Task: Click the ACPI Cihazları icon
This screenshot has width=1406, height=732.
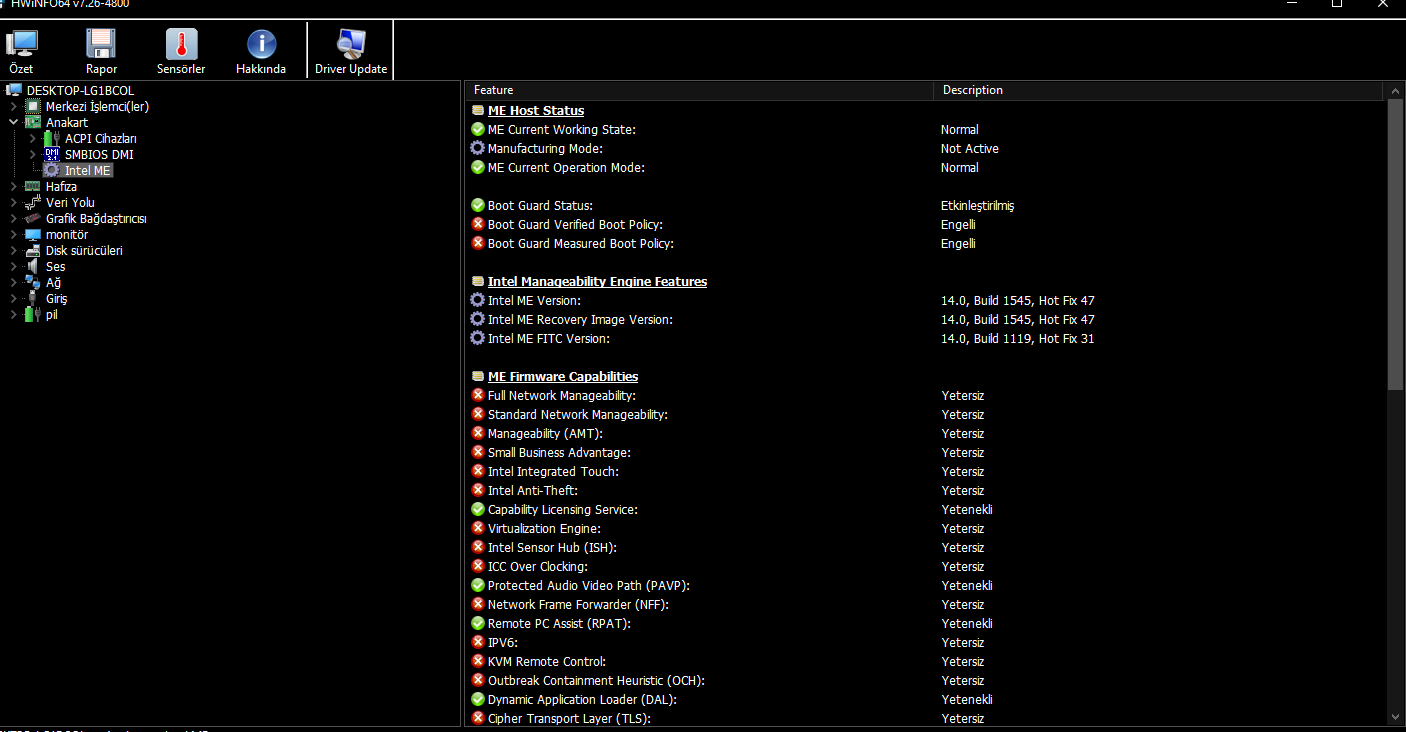Action: coord(52,139)
